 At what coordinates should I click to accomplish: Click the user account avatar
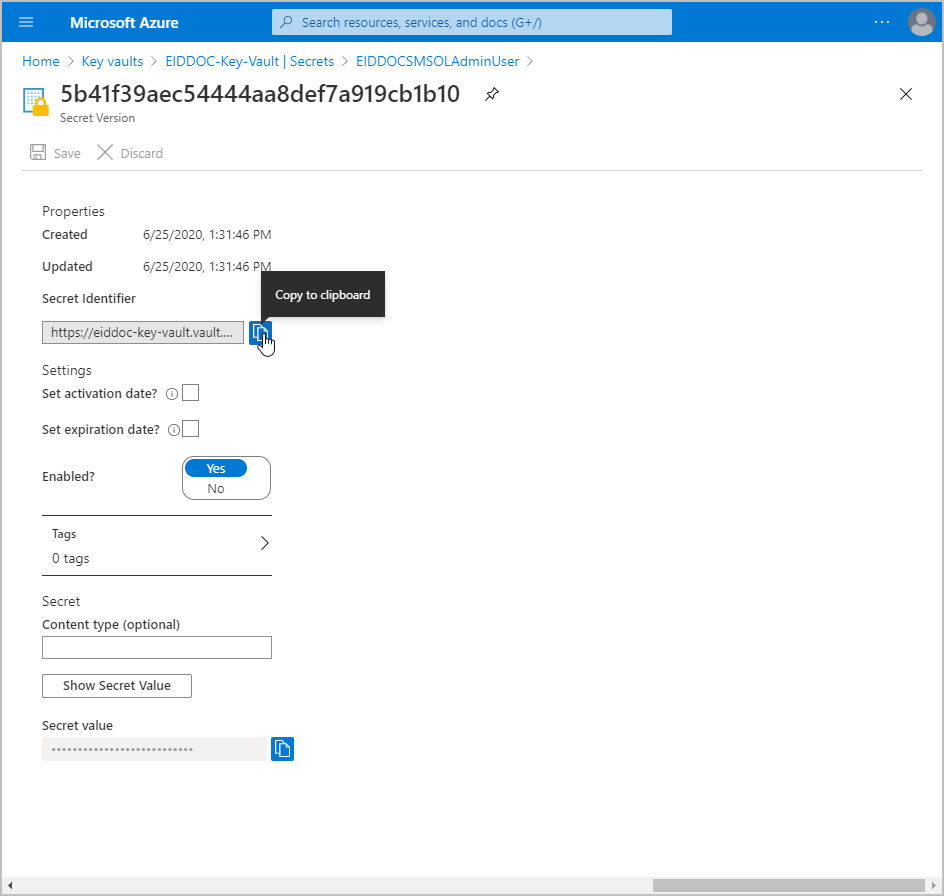tap(921, 22)
